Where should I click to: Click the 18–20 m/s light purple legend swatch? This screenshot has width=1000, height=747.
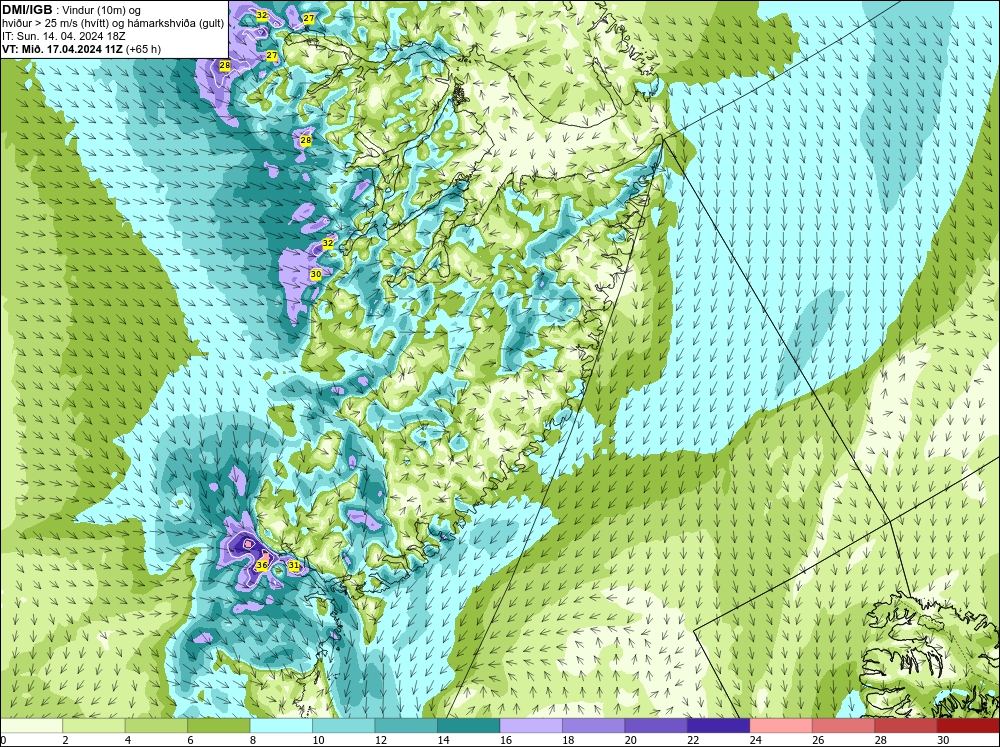coord(594,725)
